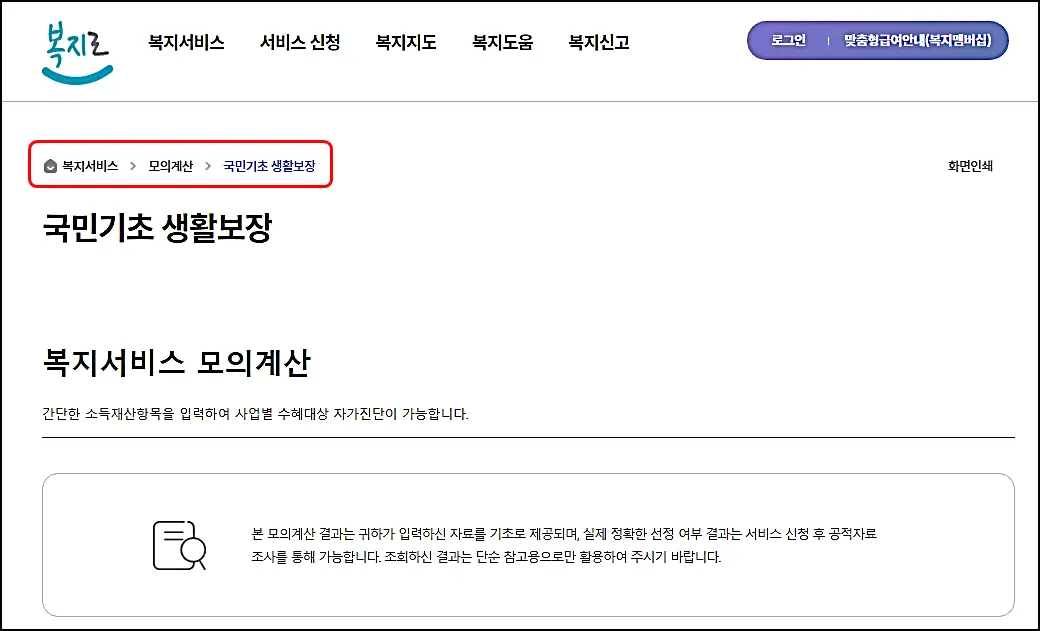Open the 복지신고 menu
1040x631 pixels.
click(x=597, y=42)
